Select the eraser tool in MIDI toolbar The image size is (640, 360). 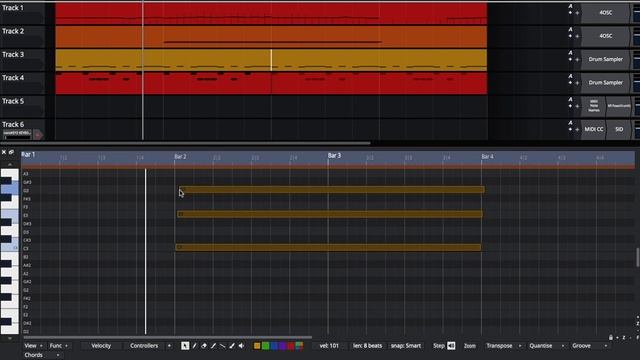204,346
